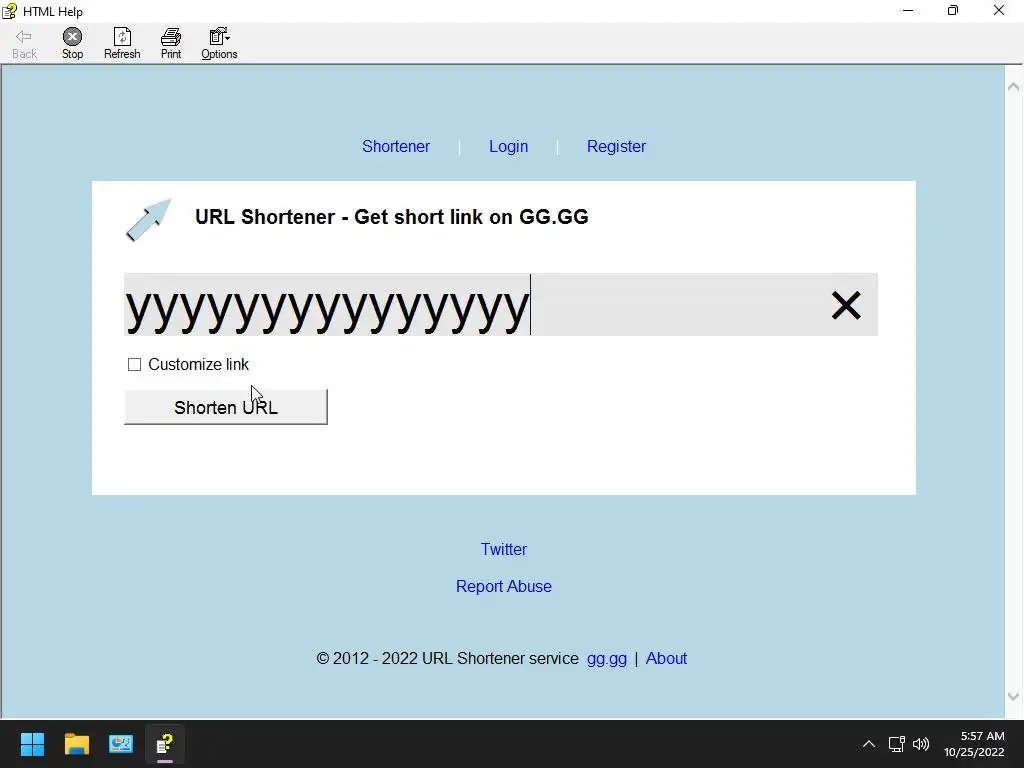Screen dimensions: 1024x768
Task: Enable the Customize link checkbox
Action: coord(135,364)
